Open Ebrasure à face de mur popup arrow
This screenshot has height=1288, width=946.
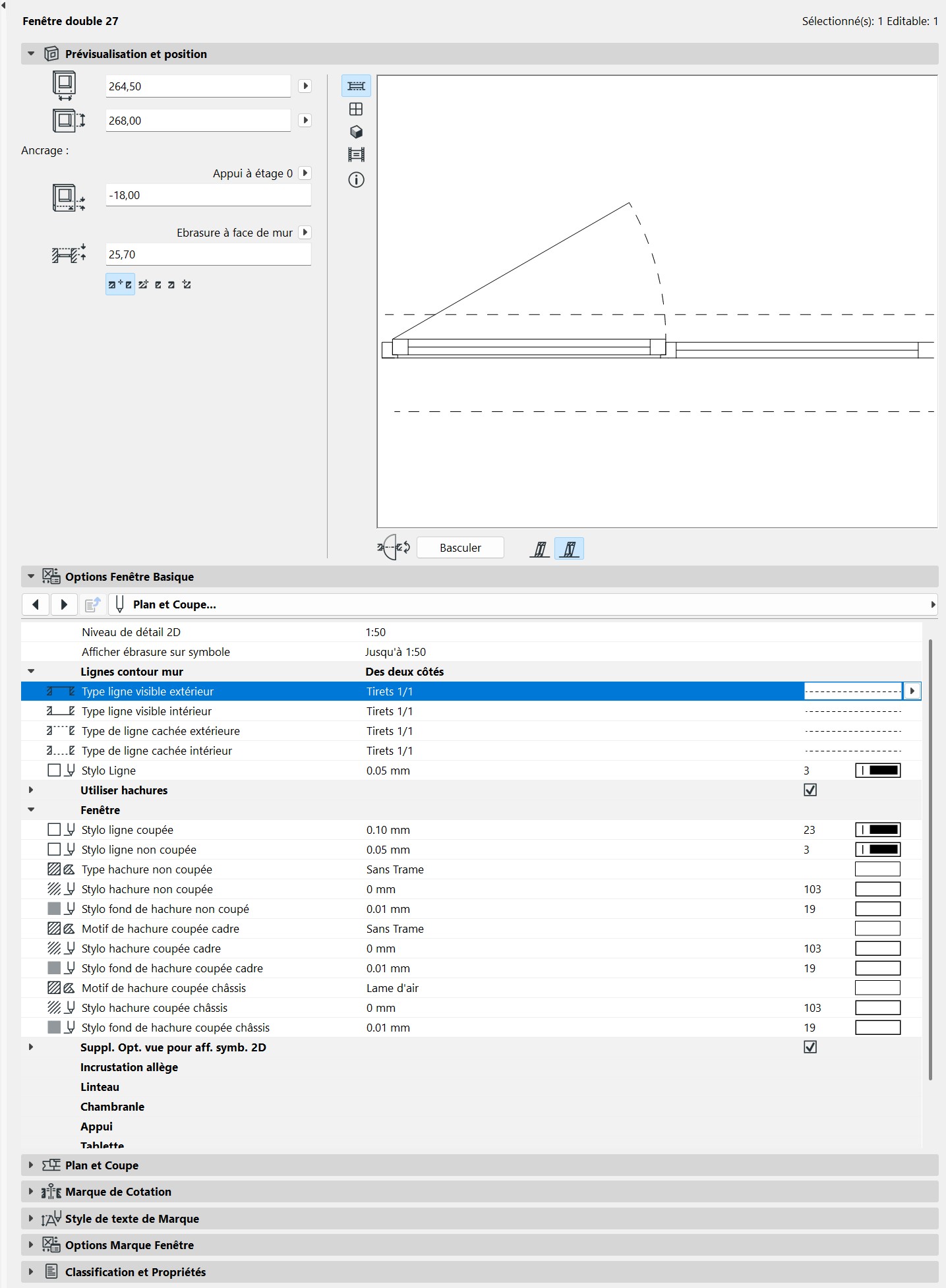click(x=305, y=232)
